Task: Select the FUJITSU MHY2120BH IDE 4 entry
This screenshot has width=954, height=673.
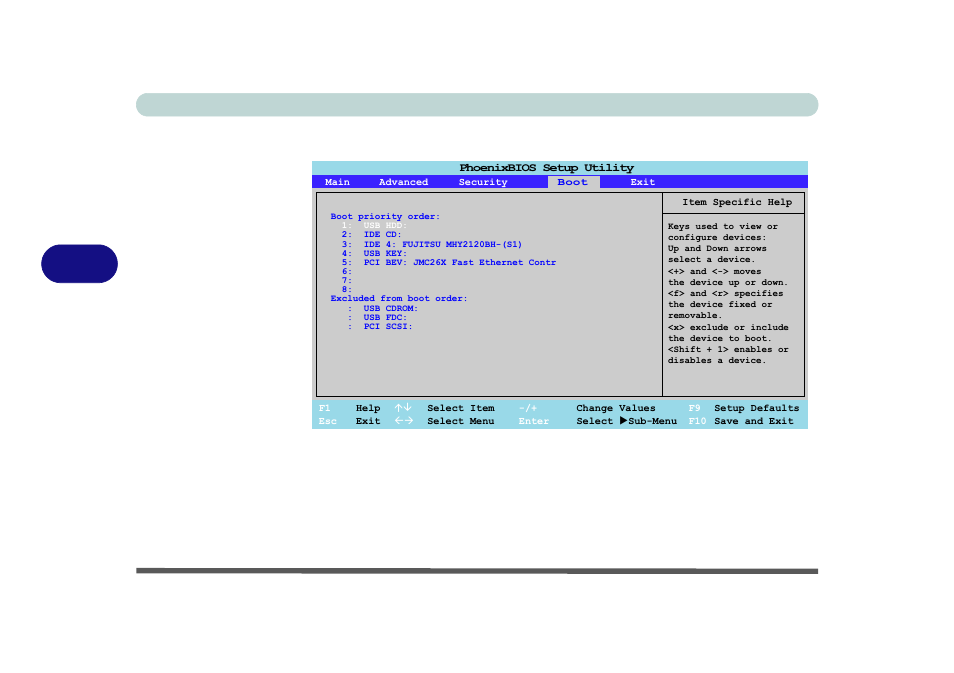Action: (431, 244)
